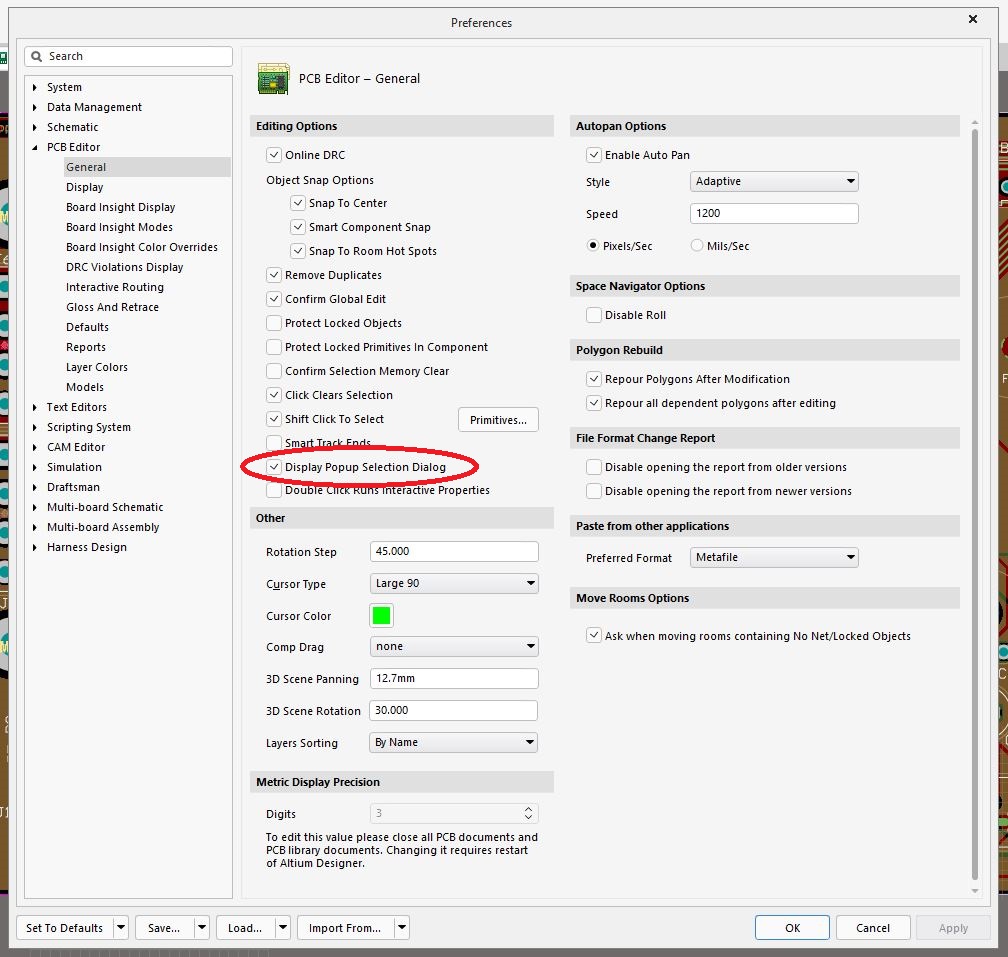
Task: Toggle Snap To Room Hot Spots
Action: [298, 251]
